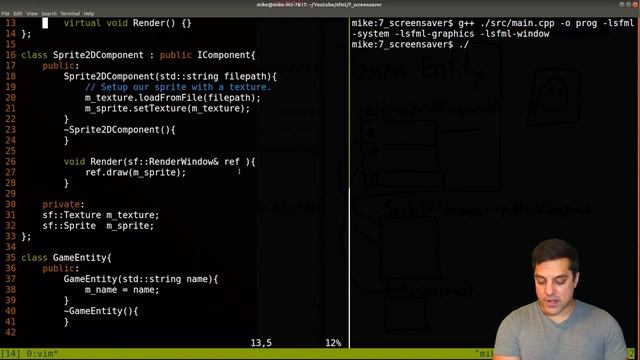Click 'm_sprite.setTexture(m_texture);' line
This screenshot has width=640, height=360.
coord(167,109)
